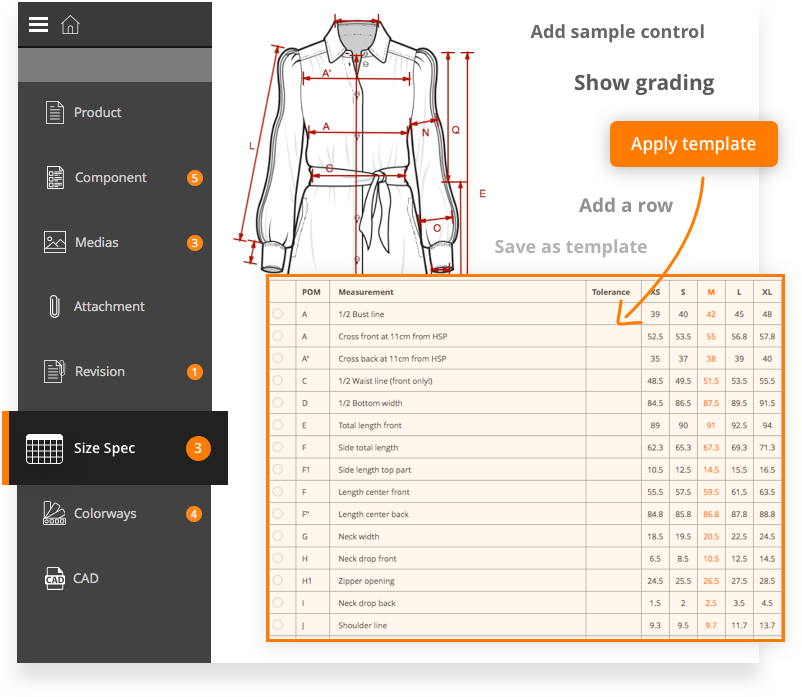This screenshot has height=697, width=802.
Task: Open the Medias section
Action: click(x=97, y=242)
